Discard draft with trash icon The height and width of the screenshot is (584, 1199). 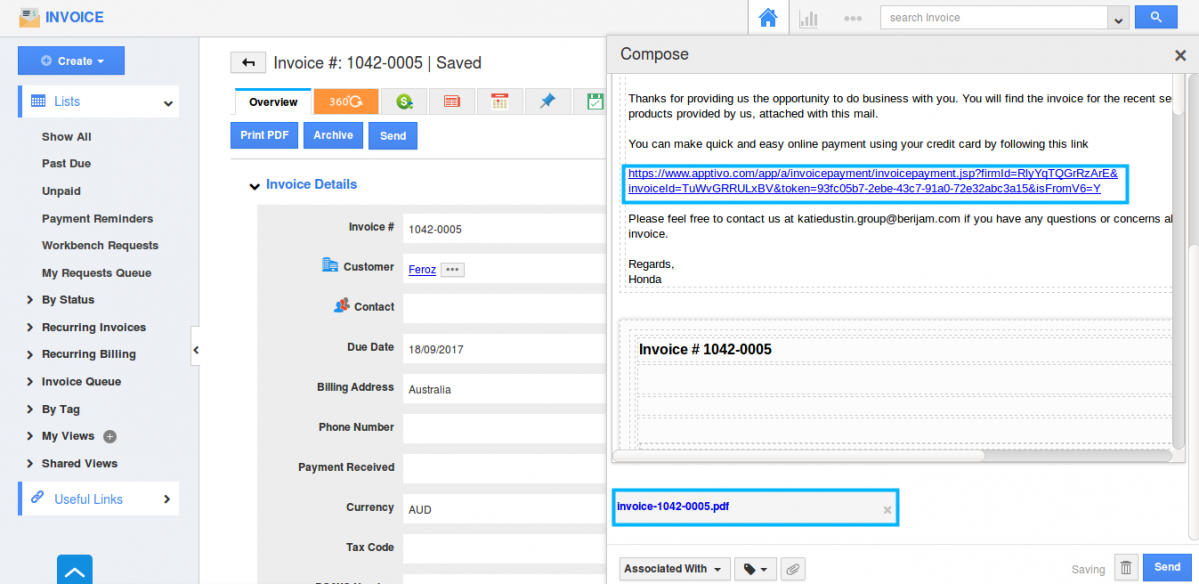1126,568
